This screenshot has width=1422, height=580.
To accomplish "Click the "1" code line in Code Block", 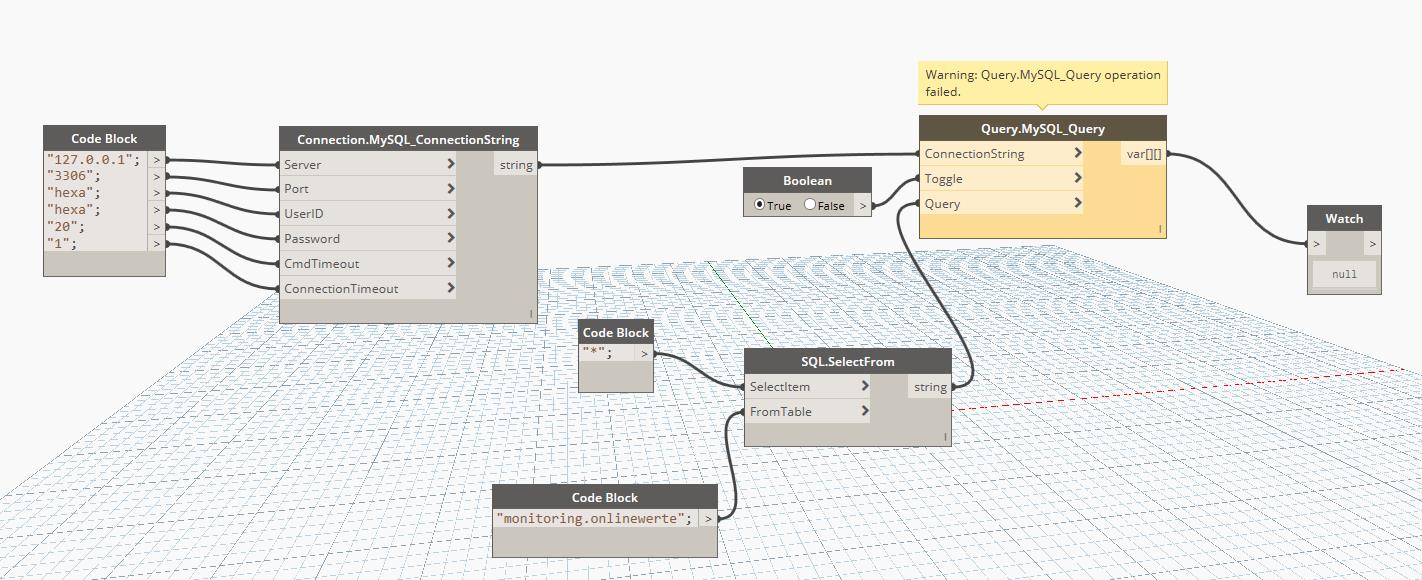I will 62,244.
